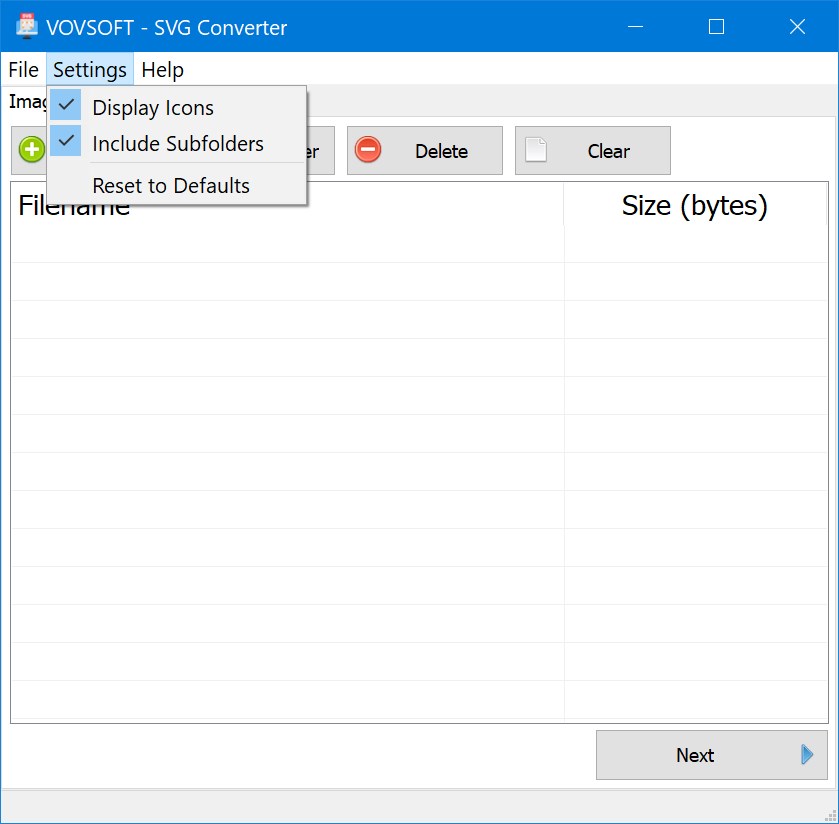Screen dimensions: 839x824
Task: Select Reset to Defaults
Action: (169, 185)
